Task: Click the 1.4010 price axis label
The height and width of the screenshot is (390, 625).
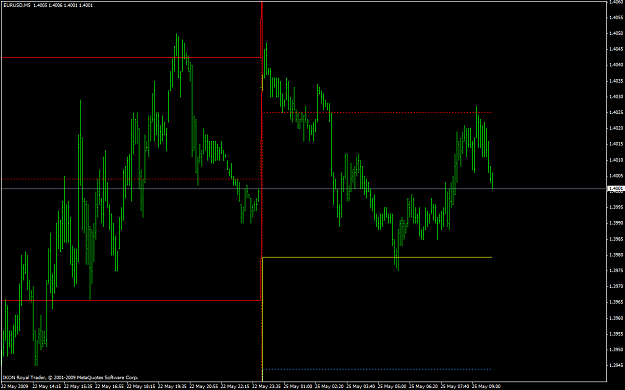Action: tap(616, 160)
